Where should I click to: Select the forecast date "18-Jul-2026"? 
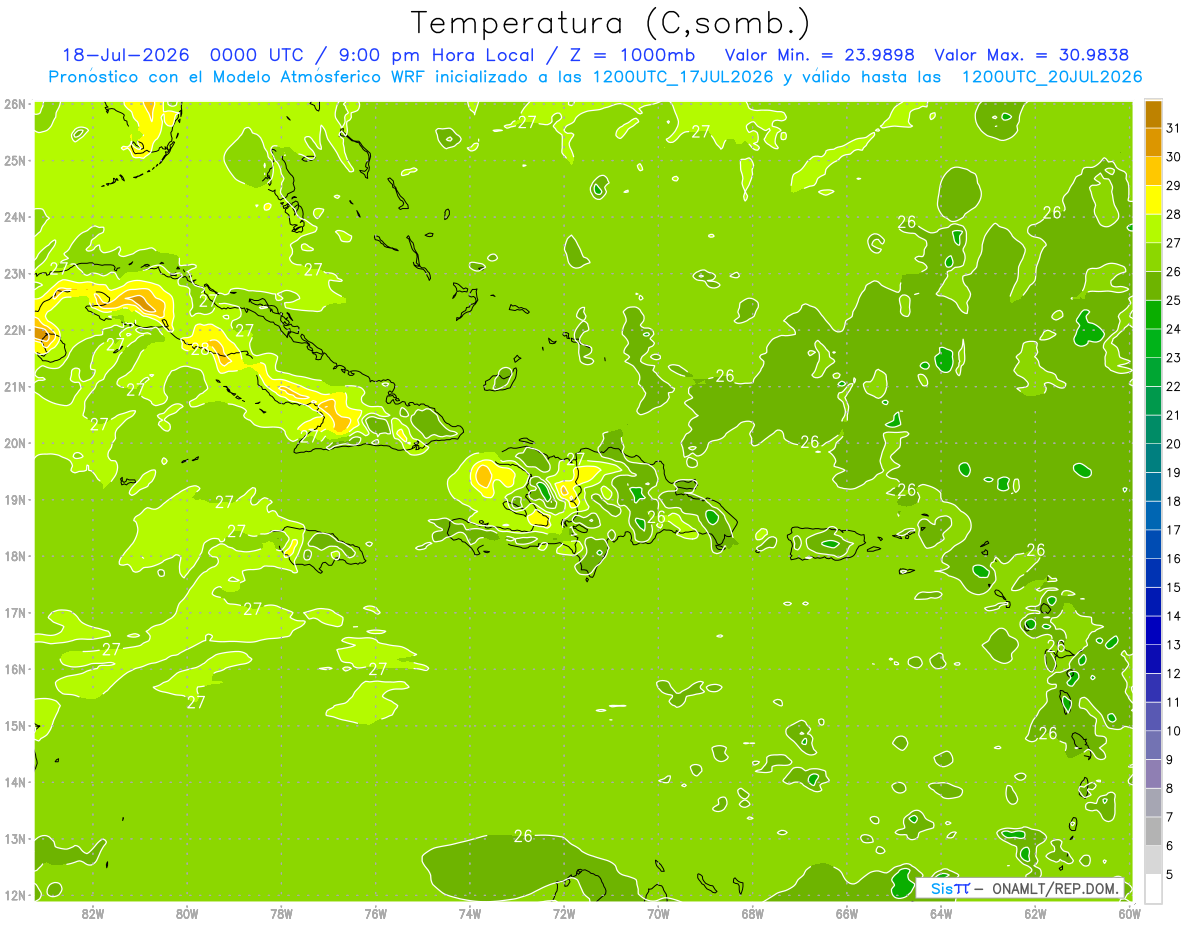click(x=126, y=55)
